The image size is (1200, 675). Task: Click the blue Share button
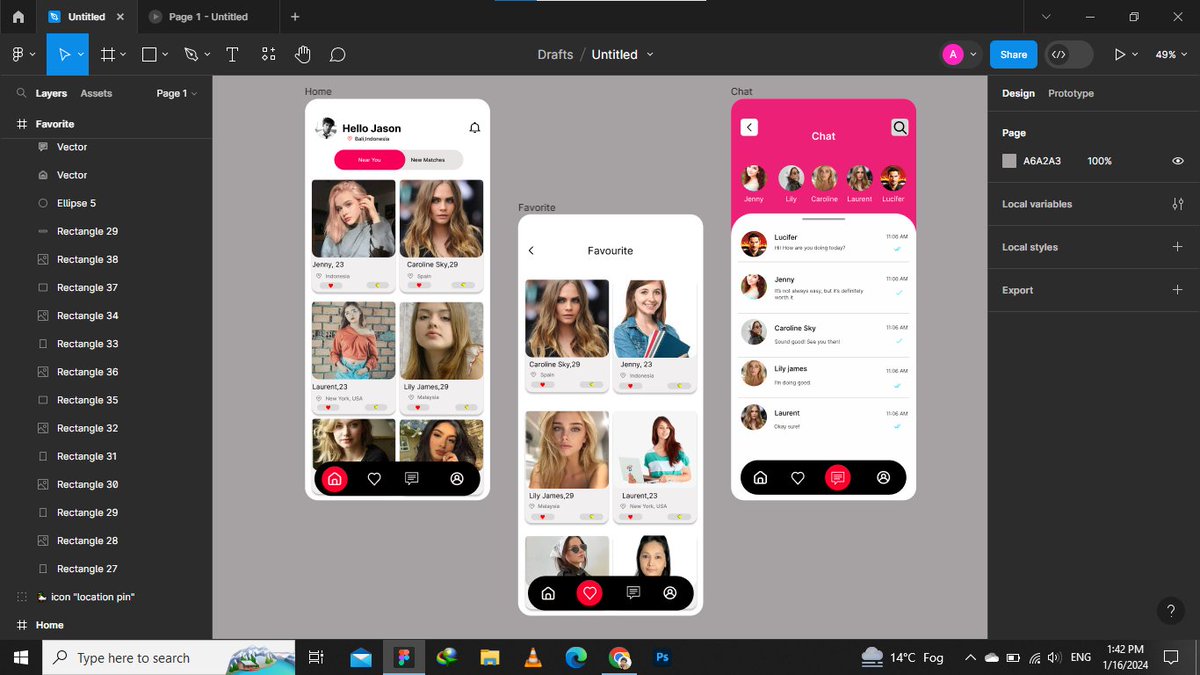[1013, 54]
